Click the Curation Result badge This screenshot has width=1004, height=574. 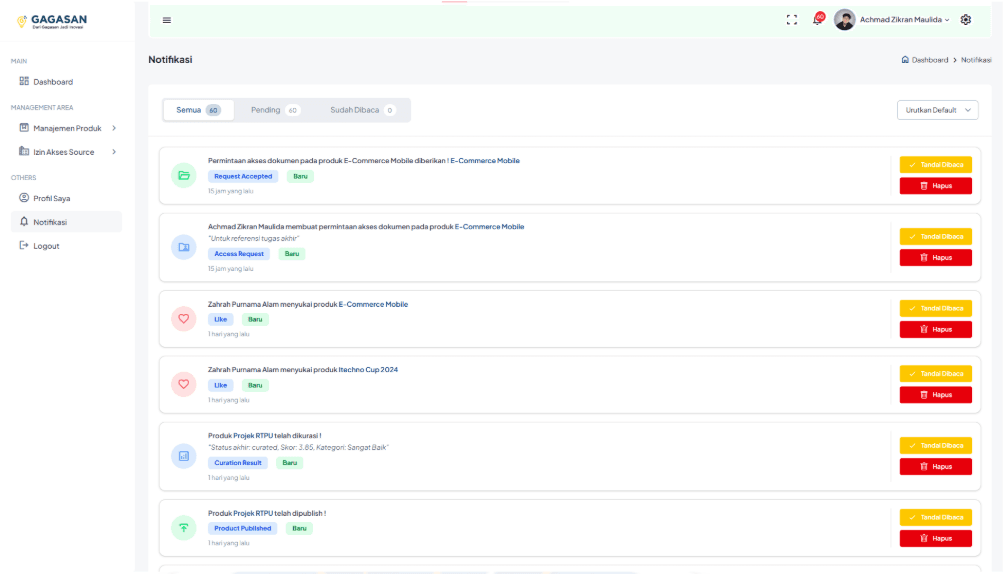pyautogui.click(x=238, y=463)
